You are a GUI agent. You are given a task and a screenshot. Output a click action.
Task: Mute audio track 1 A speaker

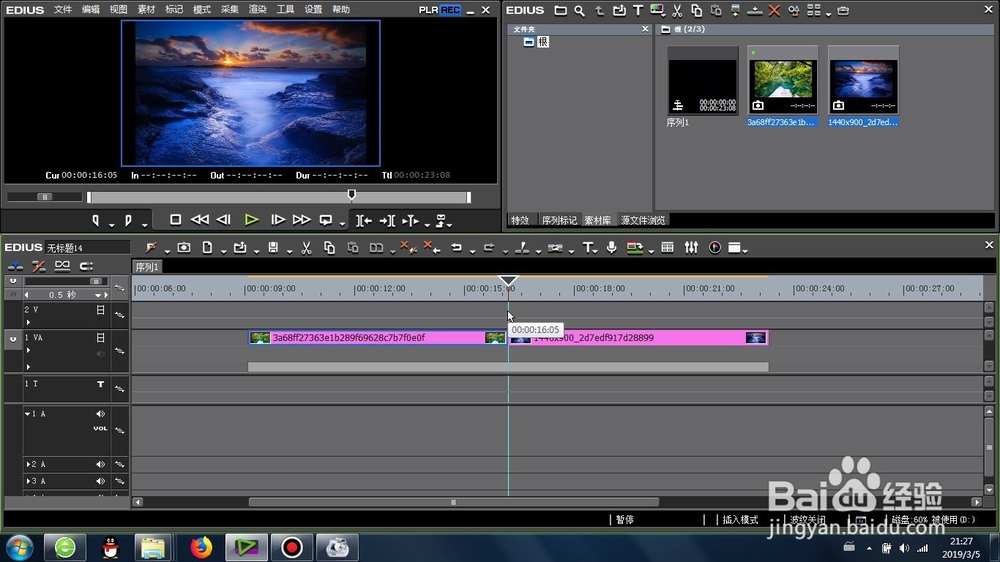coord(100,414)
